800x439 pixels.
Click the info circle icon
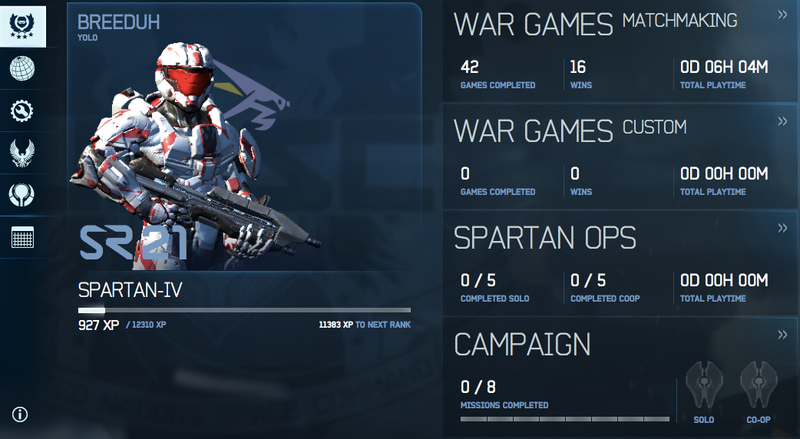coord(20,414)
